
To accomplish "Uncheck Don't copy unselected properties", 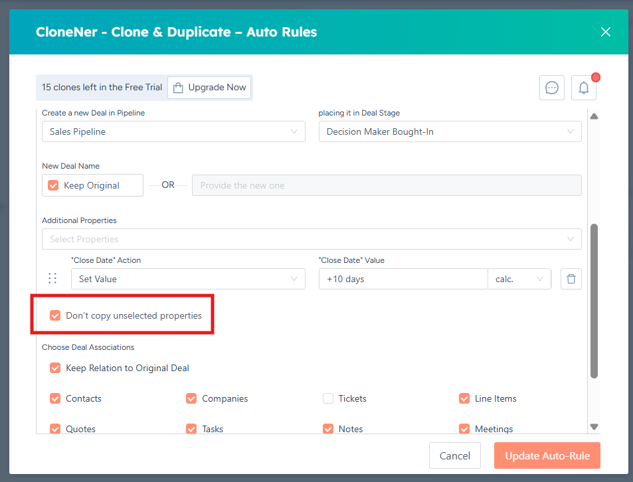I will tap(55, 315).
